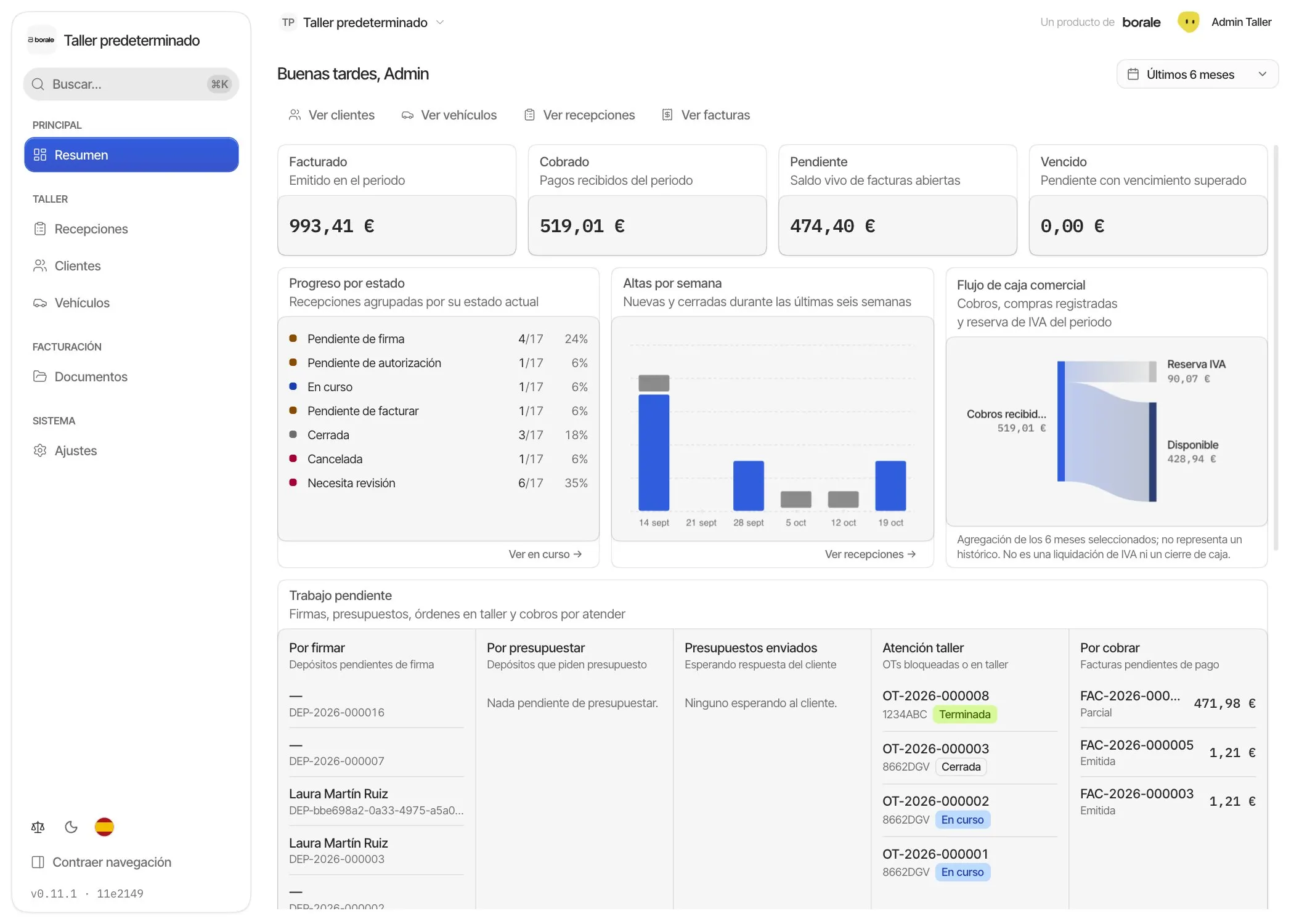Click the borale logo in the sidebar header
The width and height of the screenshot is (1294, 924).
41,40
